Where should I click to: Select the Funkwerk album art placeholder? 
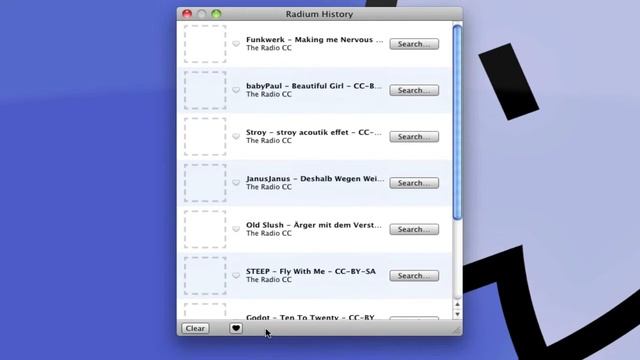[x=205, y=44]
